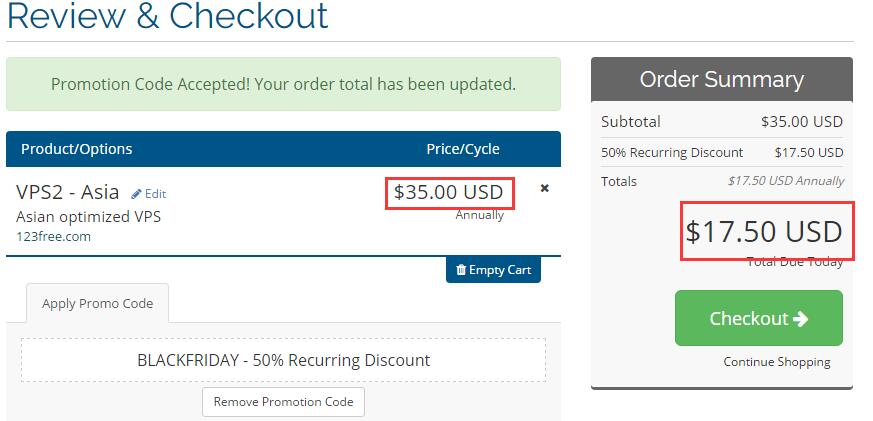Click the Price/Cycle column header
Viewport: 873px width, 421px height.
tap(462, 149)
